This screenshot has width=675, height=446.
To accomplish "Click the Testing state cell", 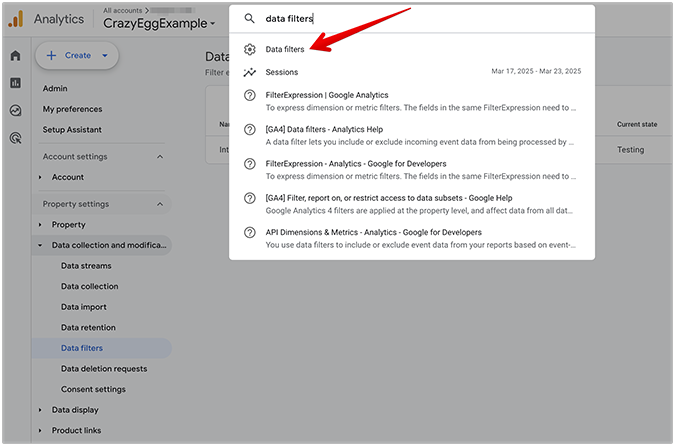I will click(631, 150).
